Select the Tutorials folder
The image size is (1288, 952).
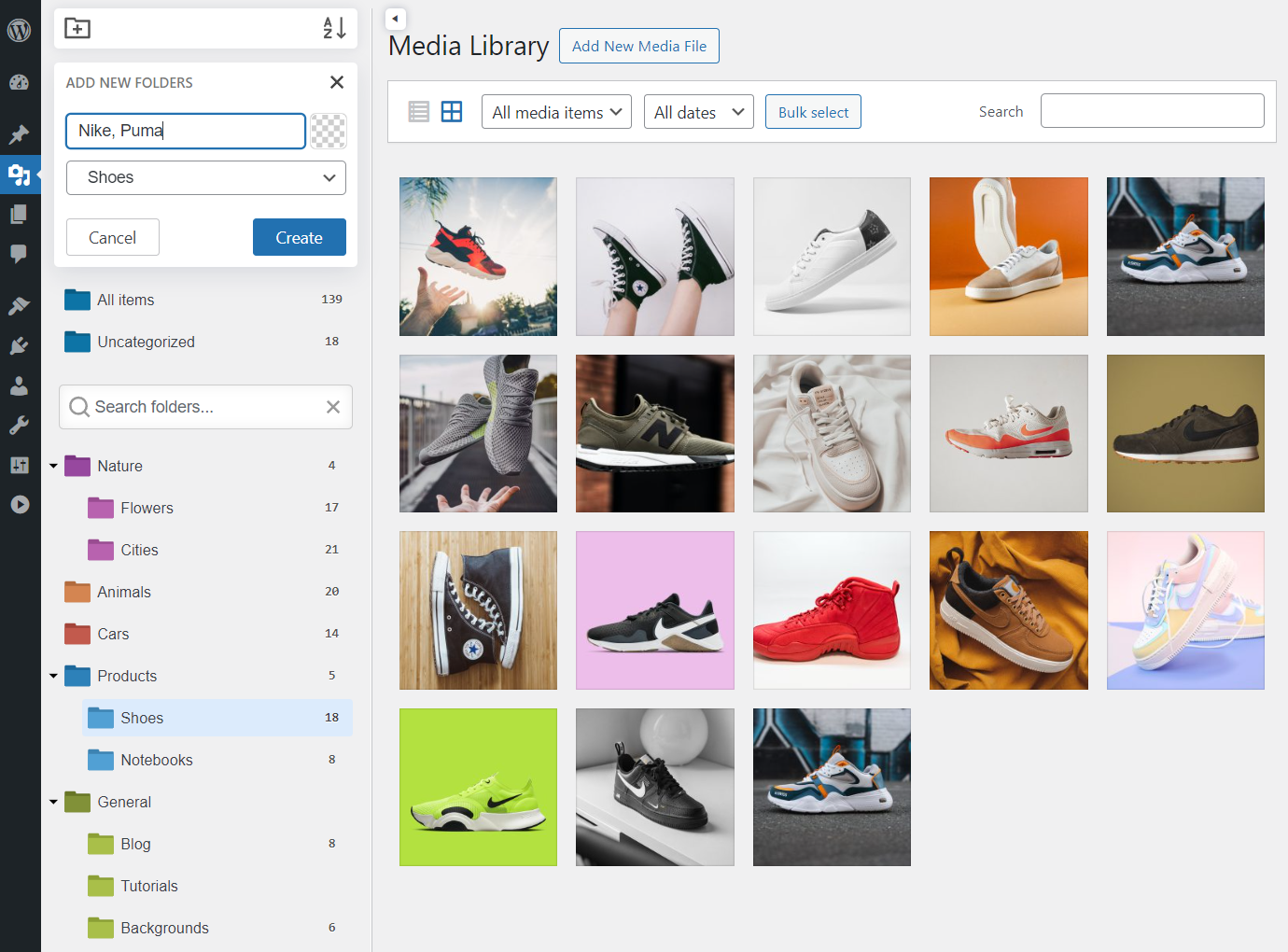click(x=217, y=886)
